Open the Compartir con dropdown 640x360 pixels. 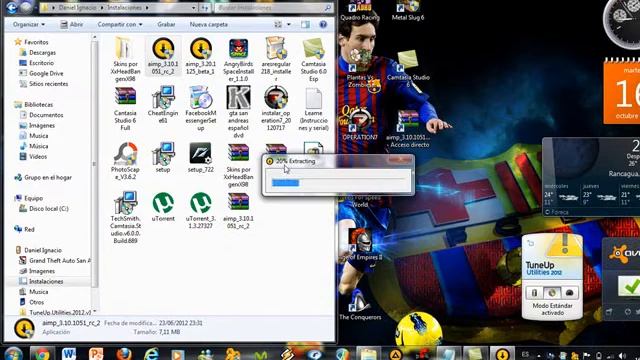coord(120,24)
